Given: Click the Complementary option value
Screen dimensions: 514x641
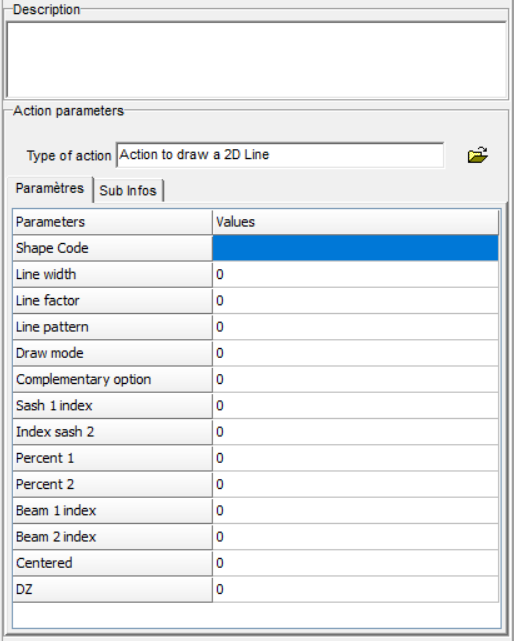Looking at the screenshot, I should [355, 379].
